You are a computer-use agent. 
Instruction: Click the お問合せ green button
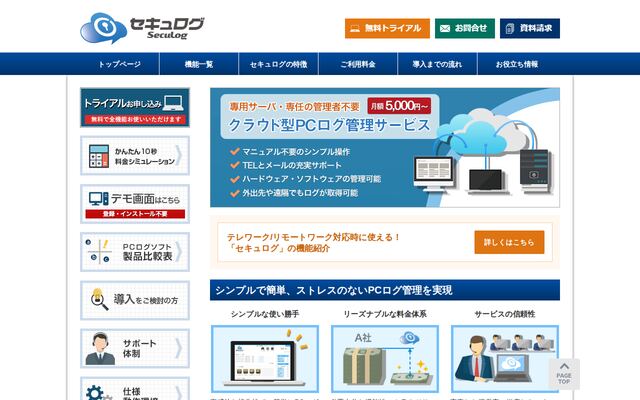464,28
